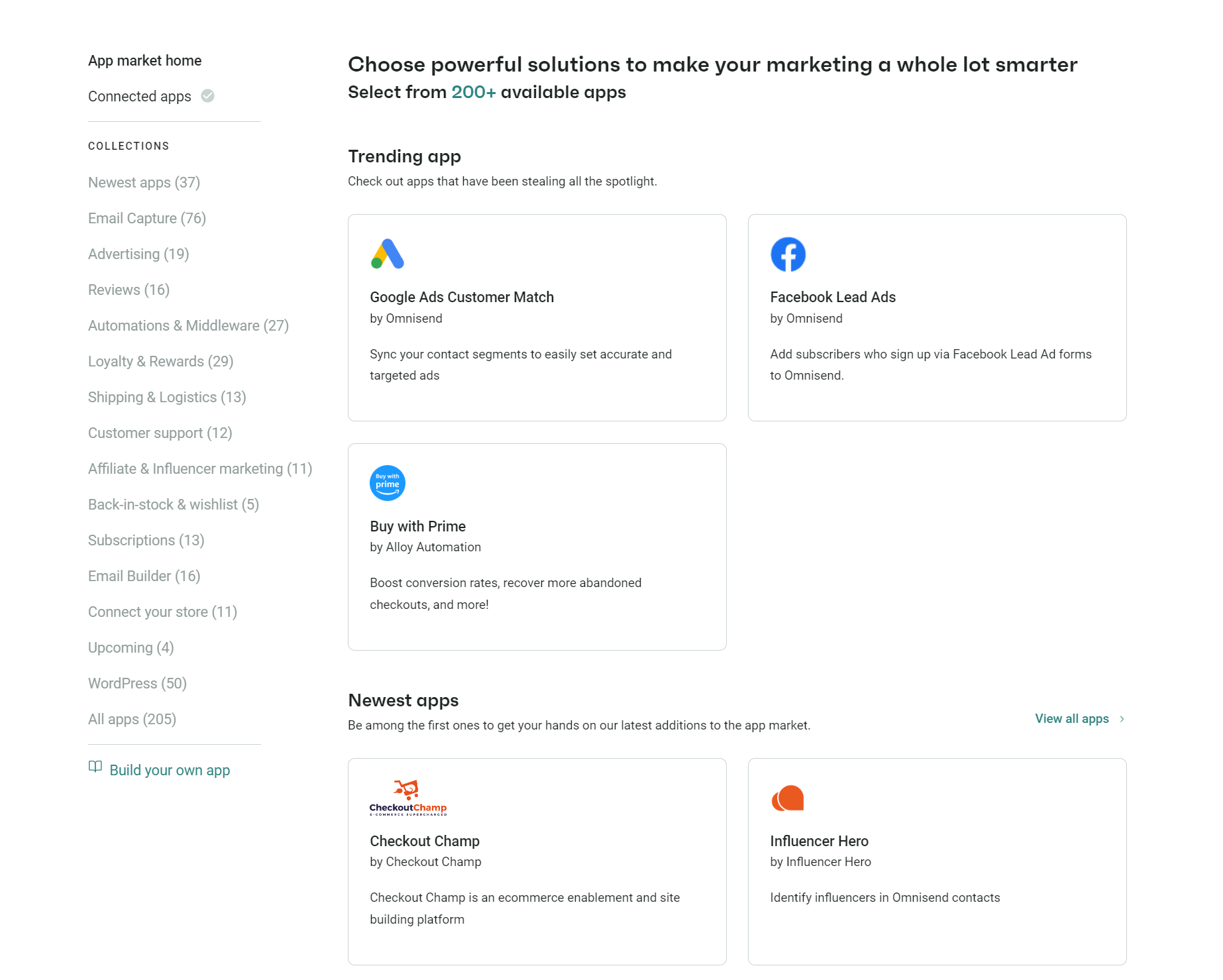Open the Newest apps (37) collection

pyautogui.click(x=144, y=182)
